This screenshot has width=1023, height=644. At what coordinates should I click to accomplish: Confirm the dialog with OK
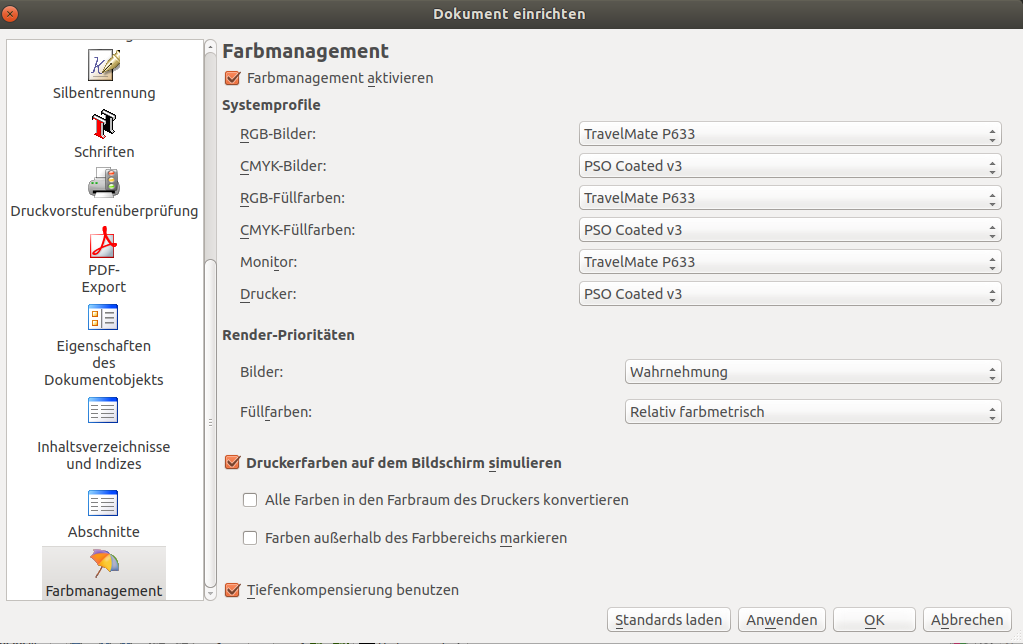873,620
